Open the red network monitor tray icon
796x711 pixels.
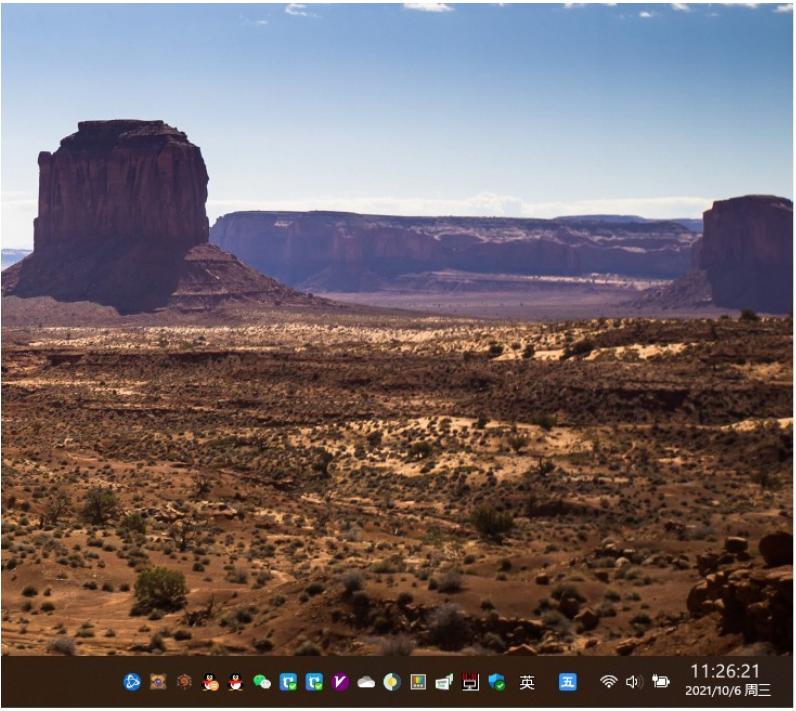[x=471, y=682]
